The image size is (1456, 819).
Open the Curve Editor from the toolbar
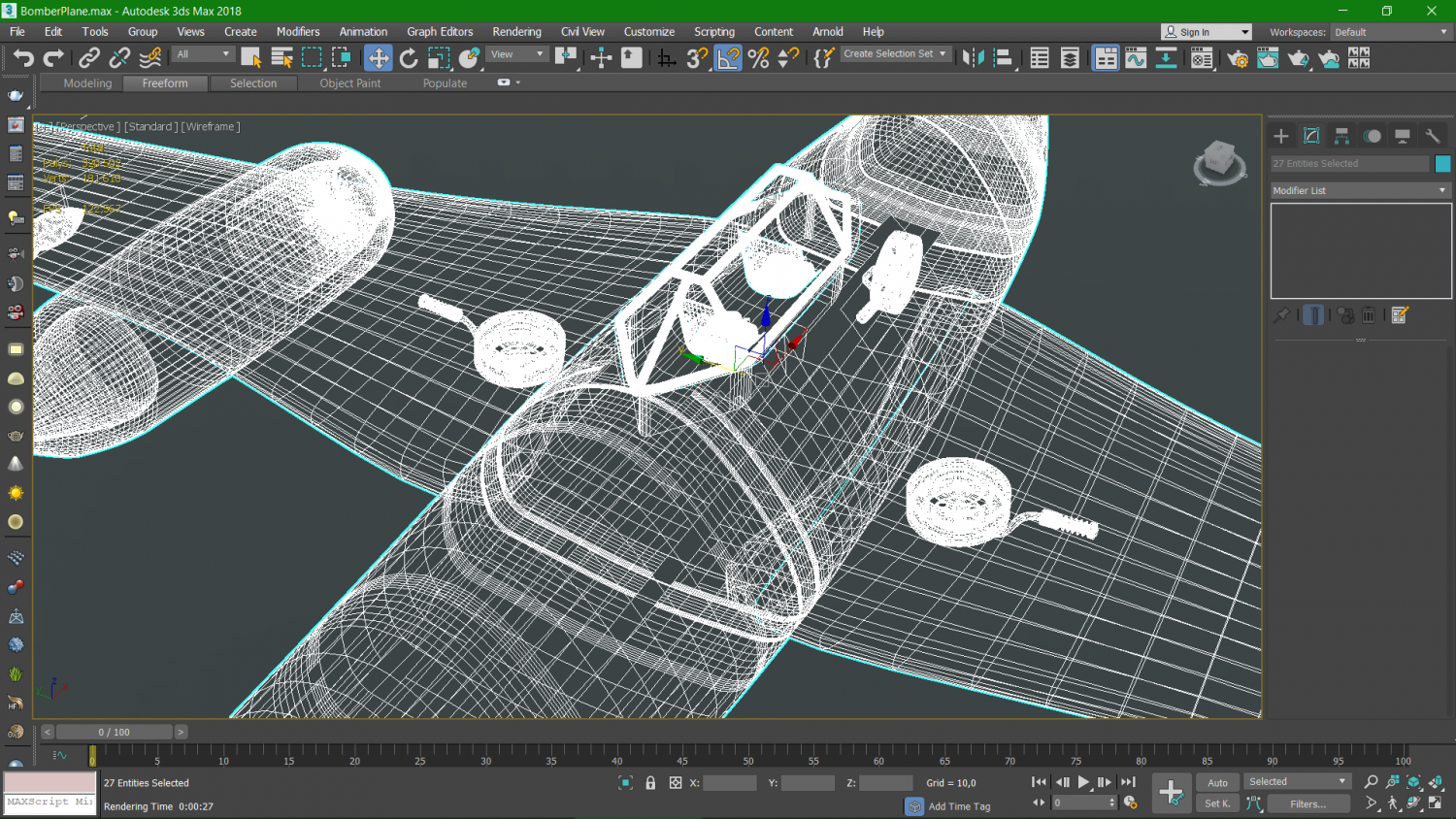coord(1136,58)
